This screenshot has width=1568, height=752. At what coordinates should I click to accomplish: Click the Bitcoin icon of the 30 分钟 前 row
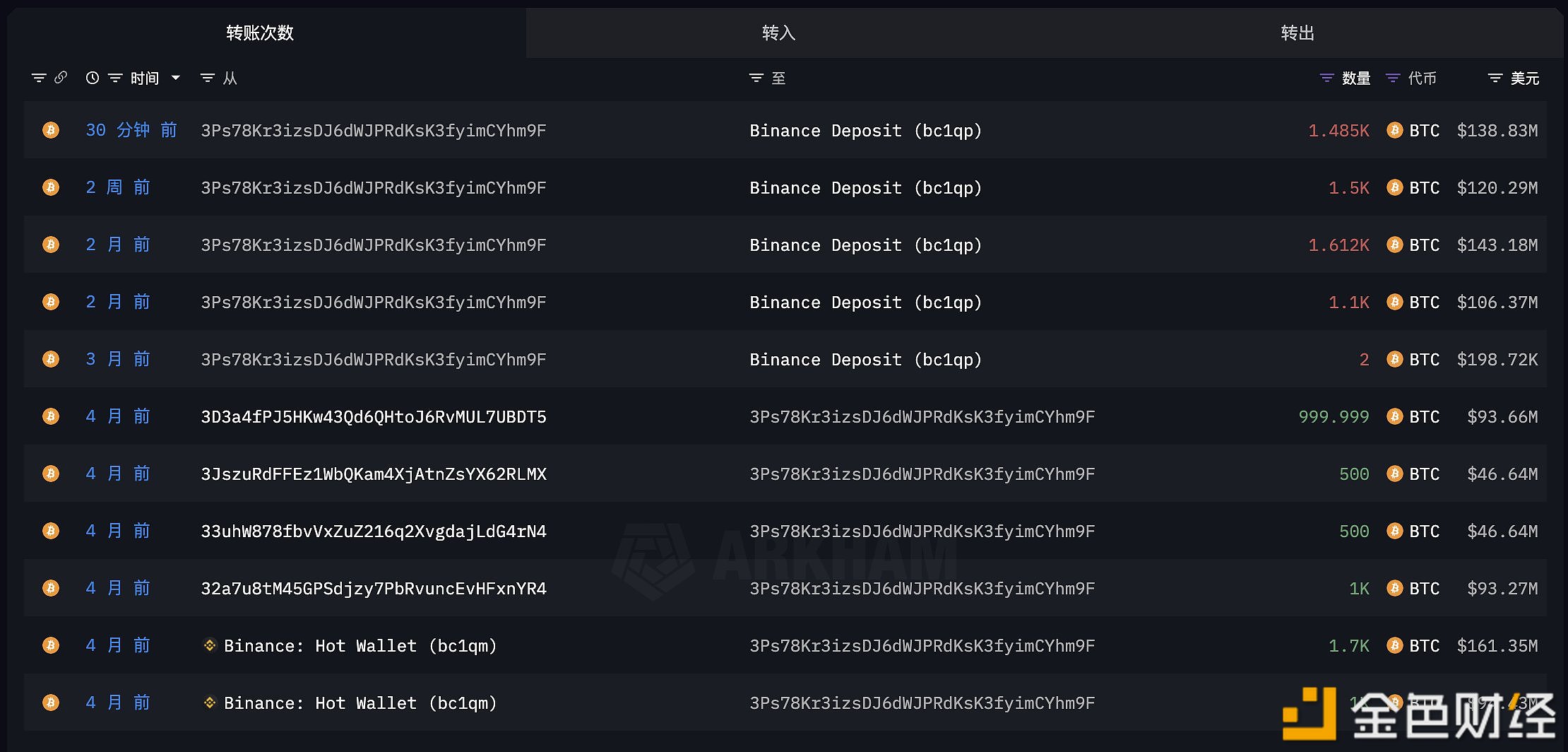(x=51, y=130)
